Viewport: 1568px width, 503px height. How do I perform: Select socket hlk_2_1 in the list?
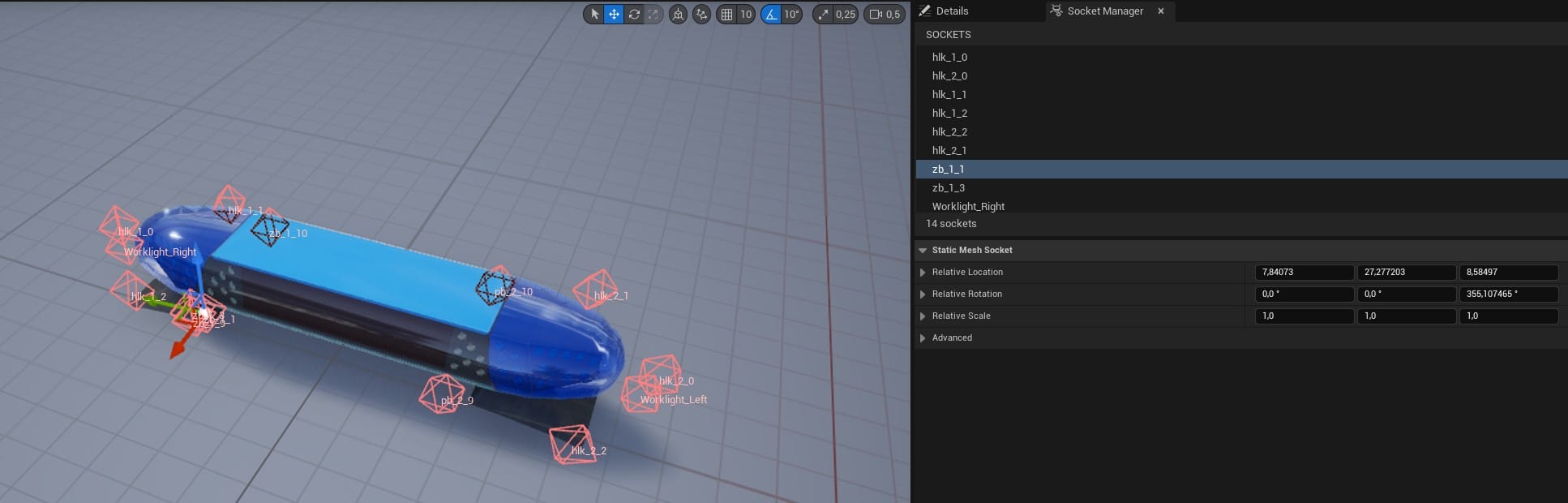coord(1241,150)
